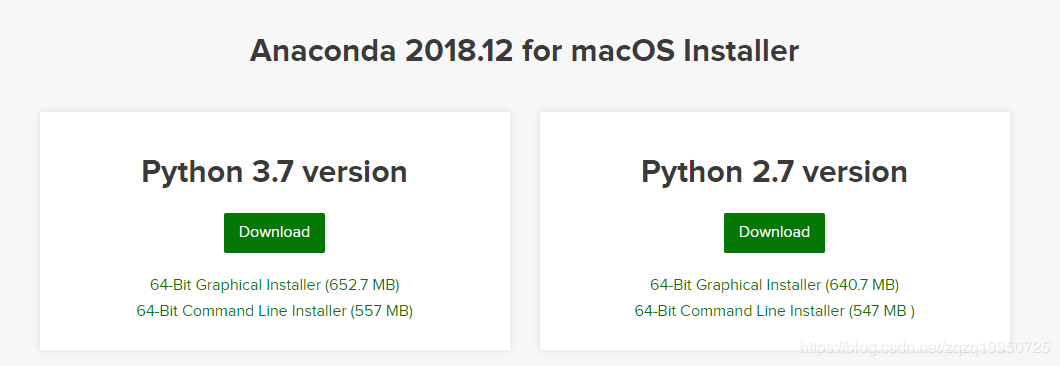Click the 652.7 MB file size text
The width and height of the screenshot is (1060, 366).
(362, 285)
